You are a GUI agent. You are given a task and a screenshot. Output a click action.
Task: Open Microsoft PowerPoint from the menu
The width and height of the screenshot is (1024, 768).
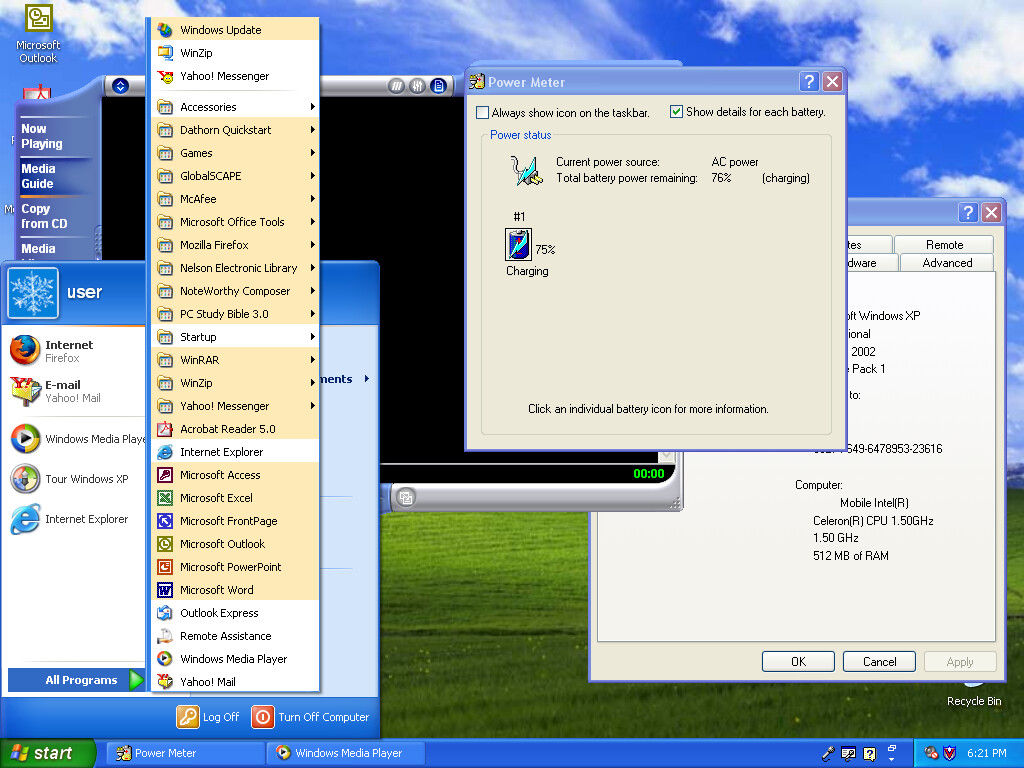236,567
